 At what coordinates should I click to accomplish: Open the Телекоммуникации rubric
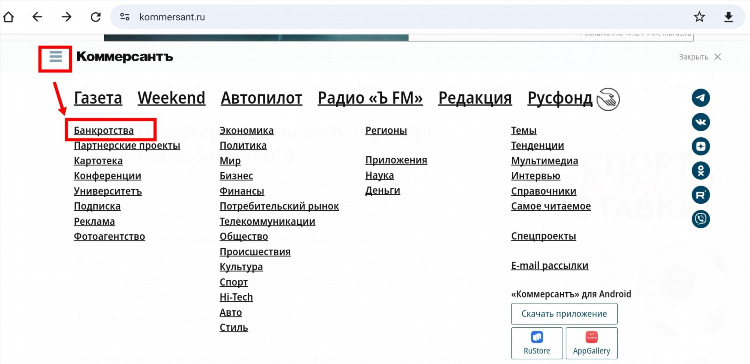pos(267,221)
